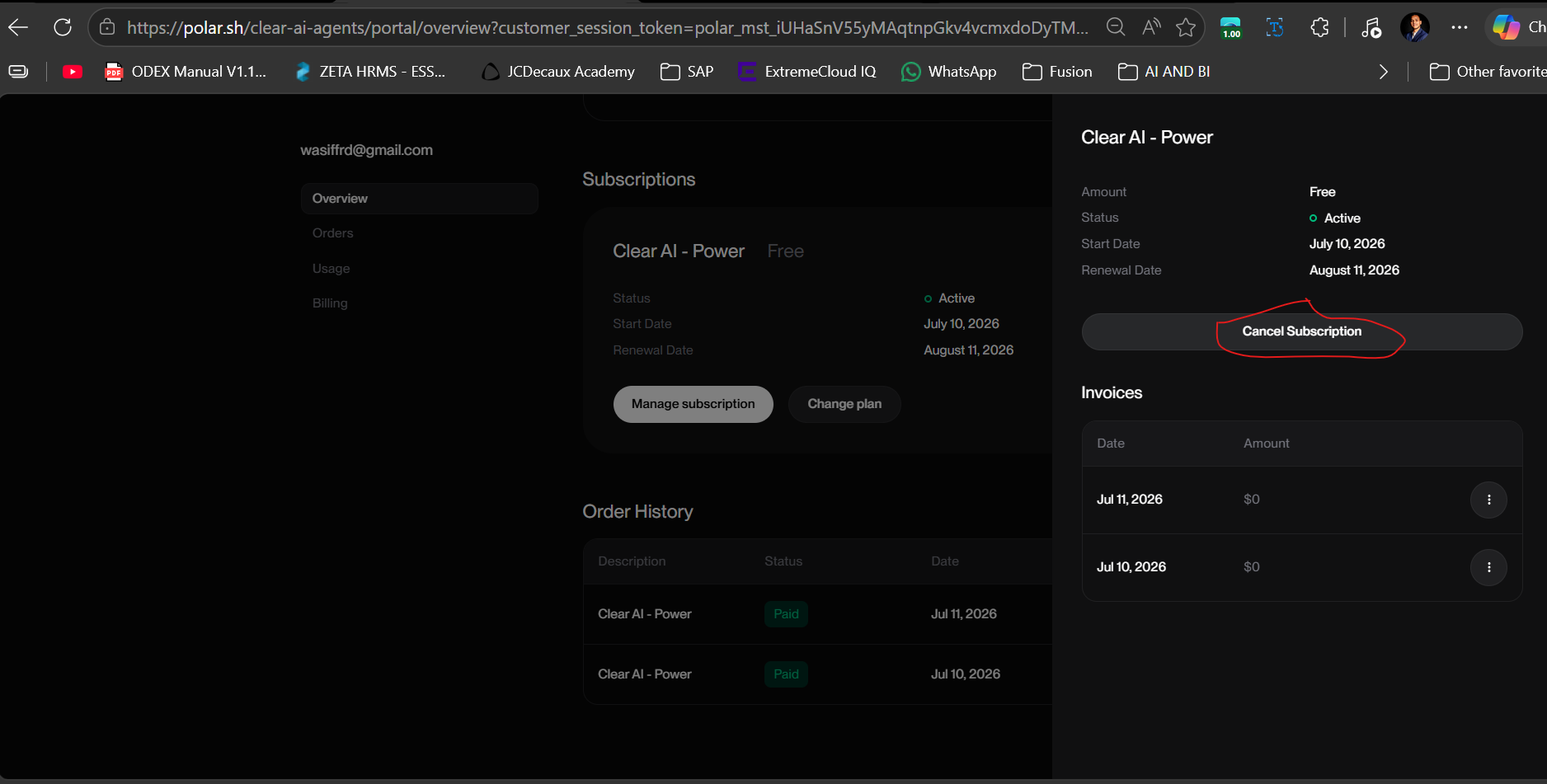Screen dimensions: 1547x784
Task: Click the Order History heading
Action: click(637, 512)
